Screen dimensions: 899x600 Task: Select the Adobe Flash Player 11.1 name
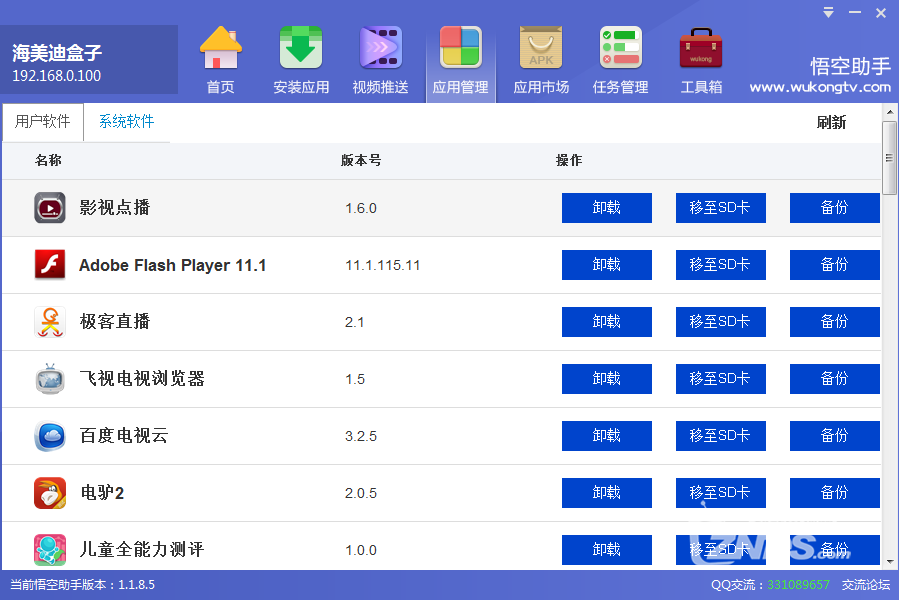[173, 265]
